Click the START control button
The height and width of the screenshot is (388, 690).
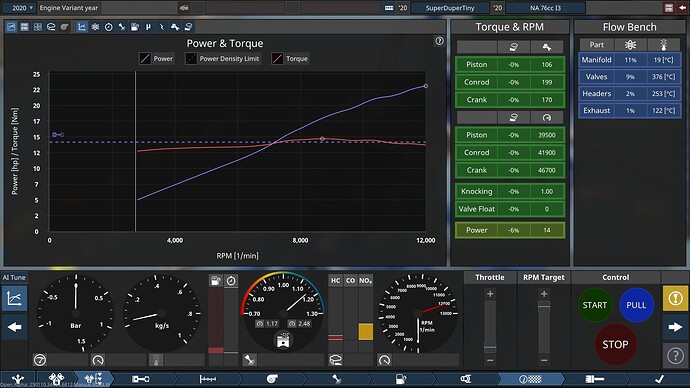point(595,305)
